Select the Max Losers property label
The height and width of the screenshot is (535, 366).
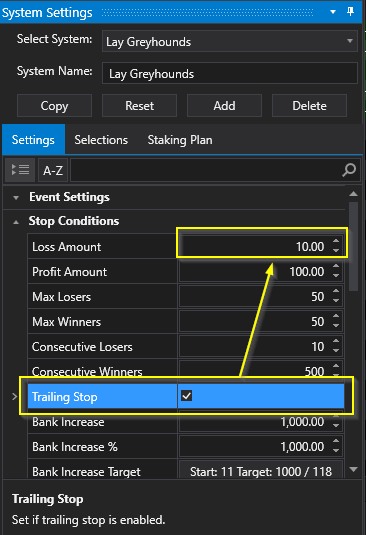coord(61,297)
